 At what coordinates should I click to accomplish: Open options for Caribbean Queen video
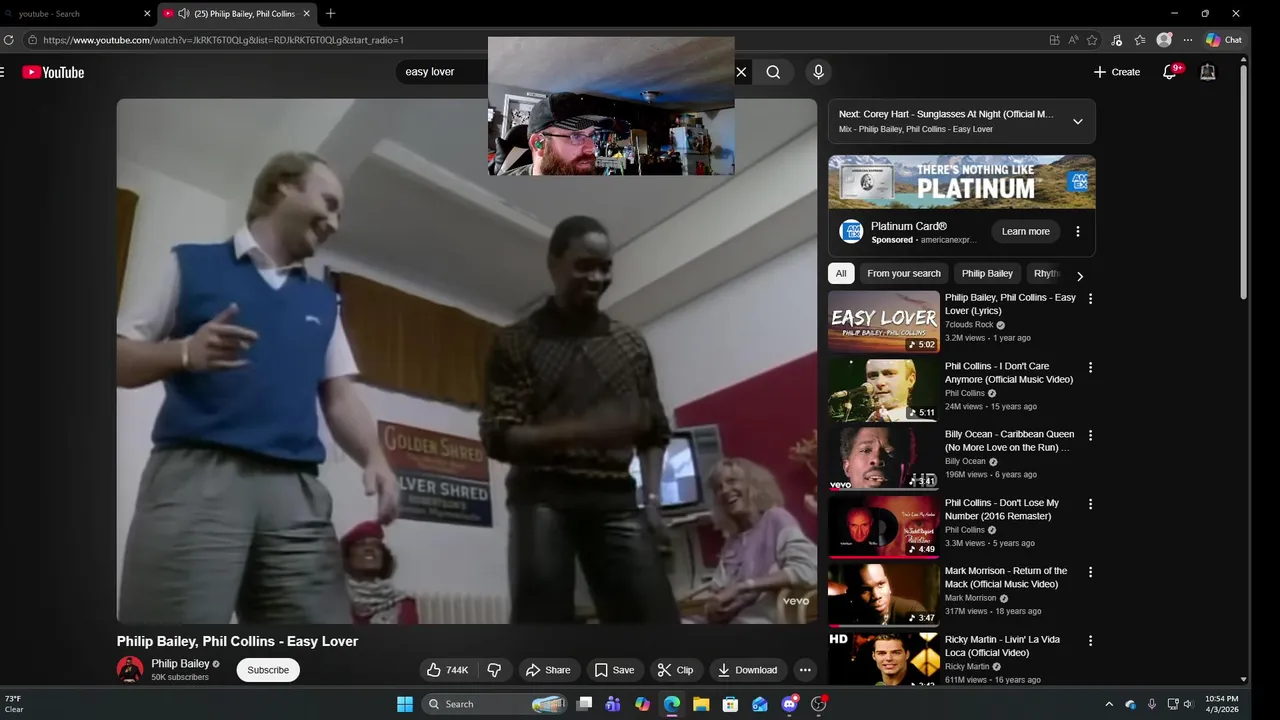tap(1090, 435)
